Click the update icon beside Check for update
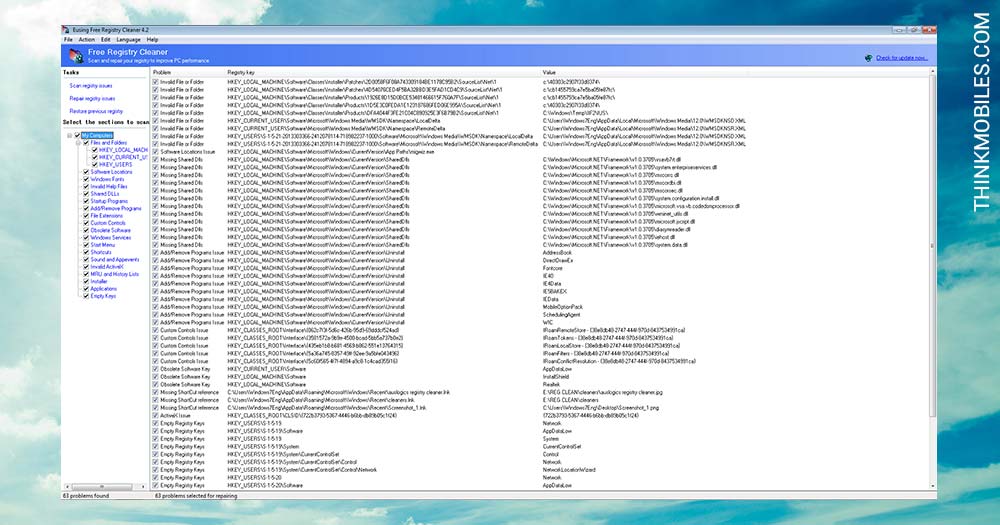Screen dimensions: 1000x525 869,58
